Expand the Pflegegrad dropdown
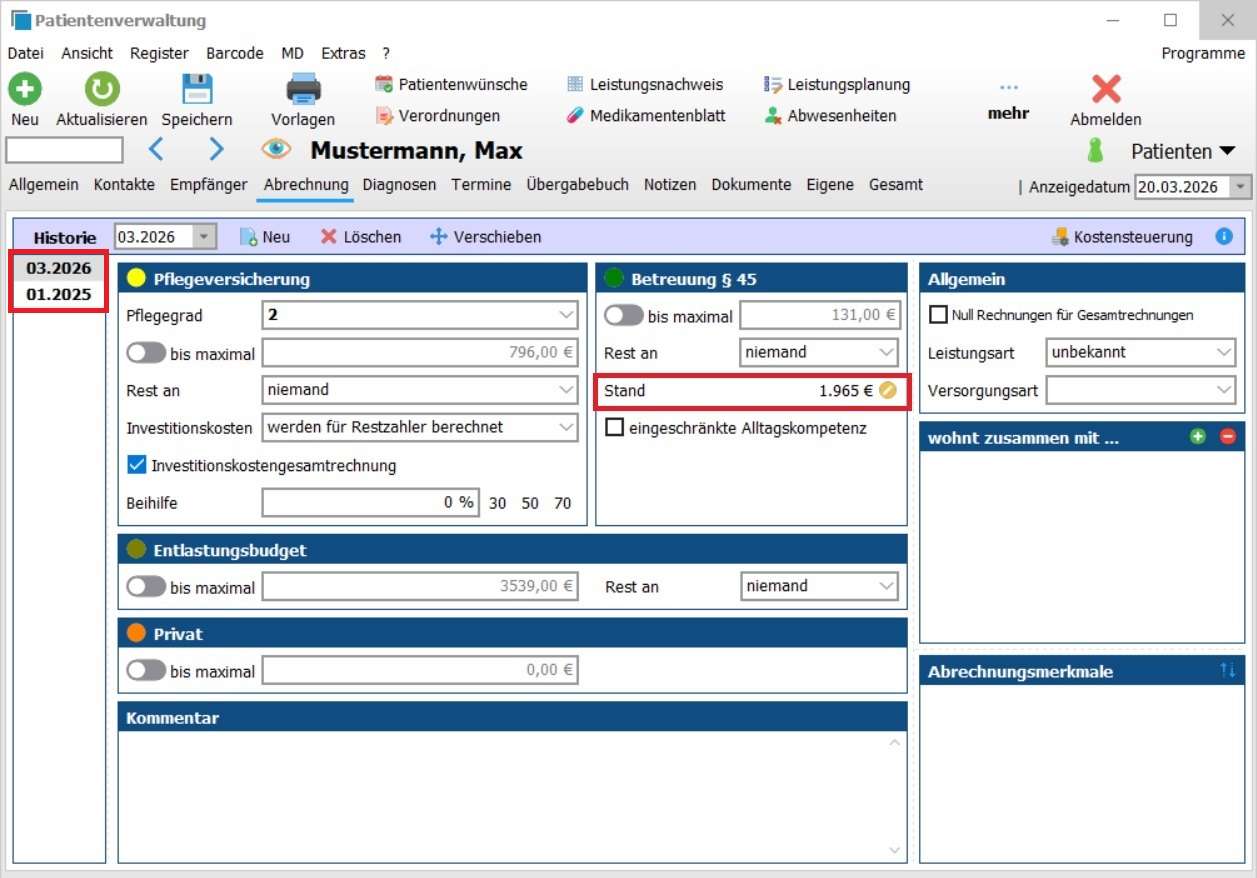Image resolution: width=1257 pixels, height=878 pixels. tap(564, 315)
